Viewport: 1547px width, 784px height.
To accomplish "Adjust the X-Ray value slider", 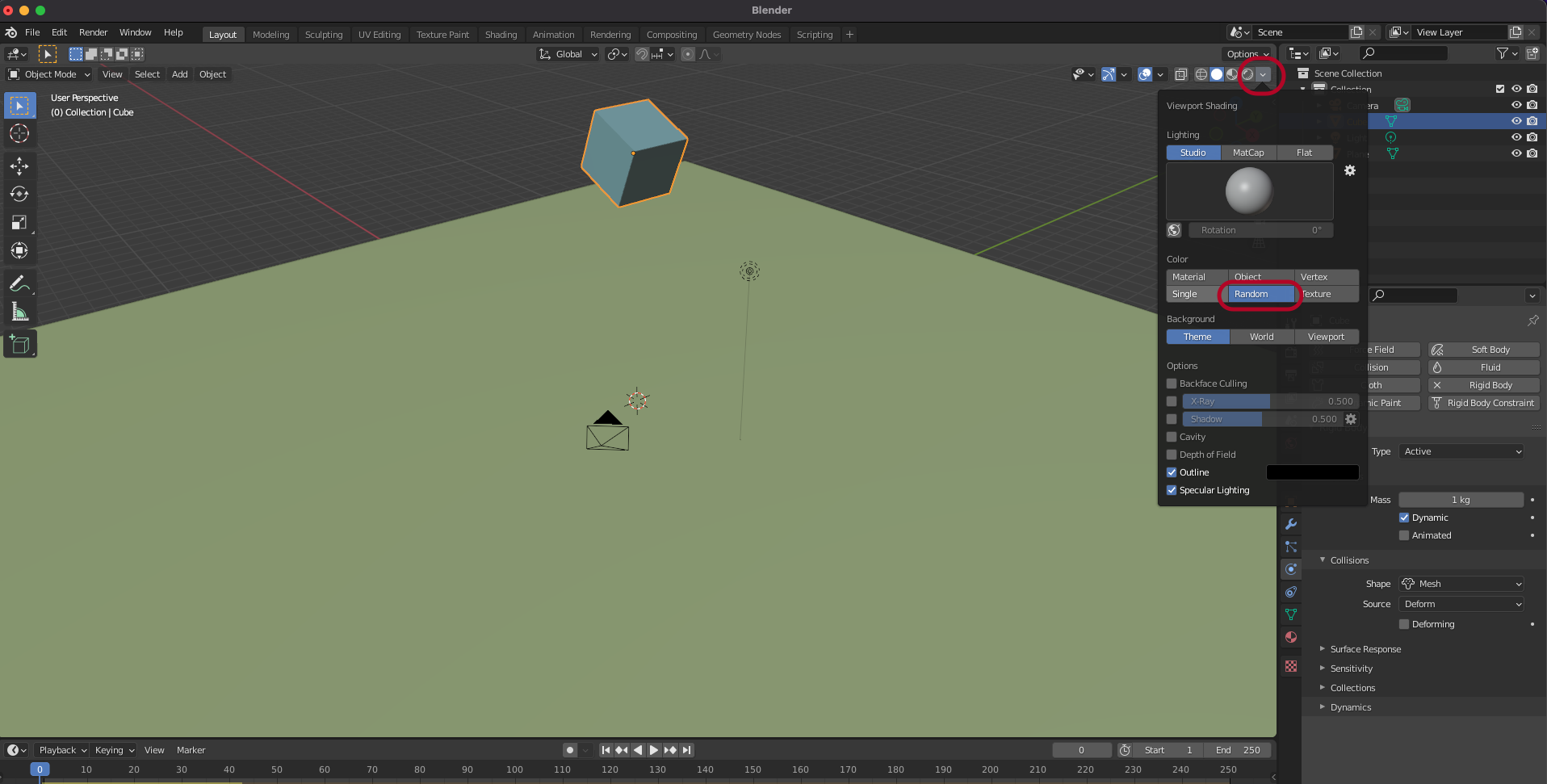I will point(1270,401).
